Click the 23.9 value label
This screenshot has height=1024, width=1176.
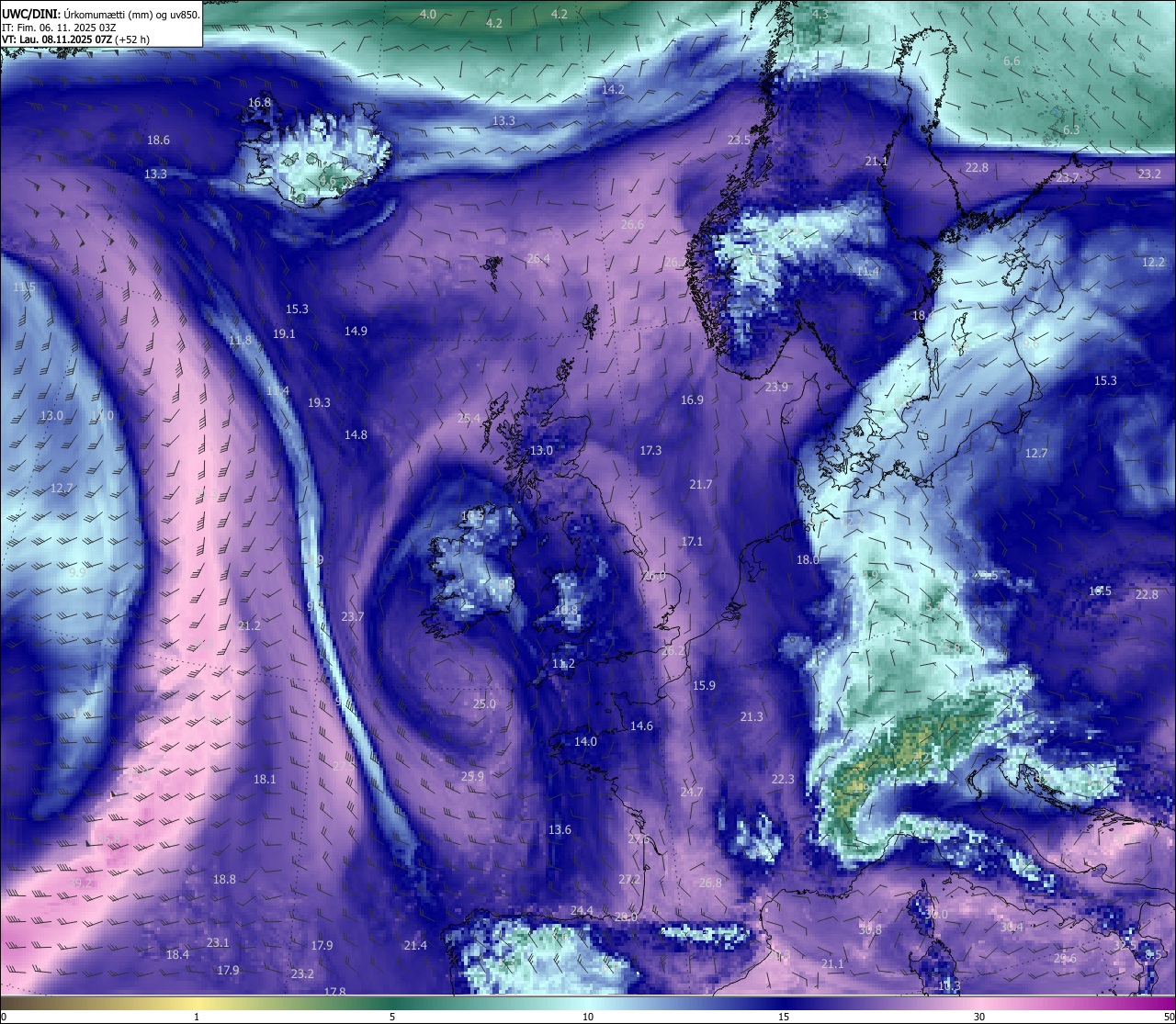click(776, 388)
